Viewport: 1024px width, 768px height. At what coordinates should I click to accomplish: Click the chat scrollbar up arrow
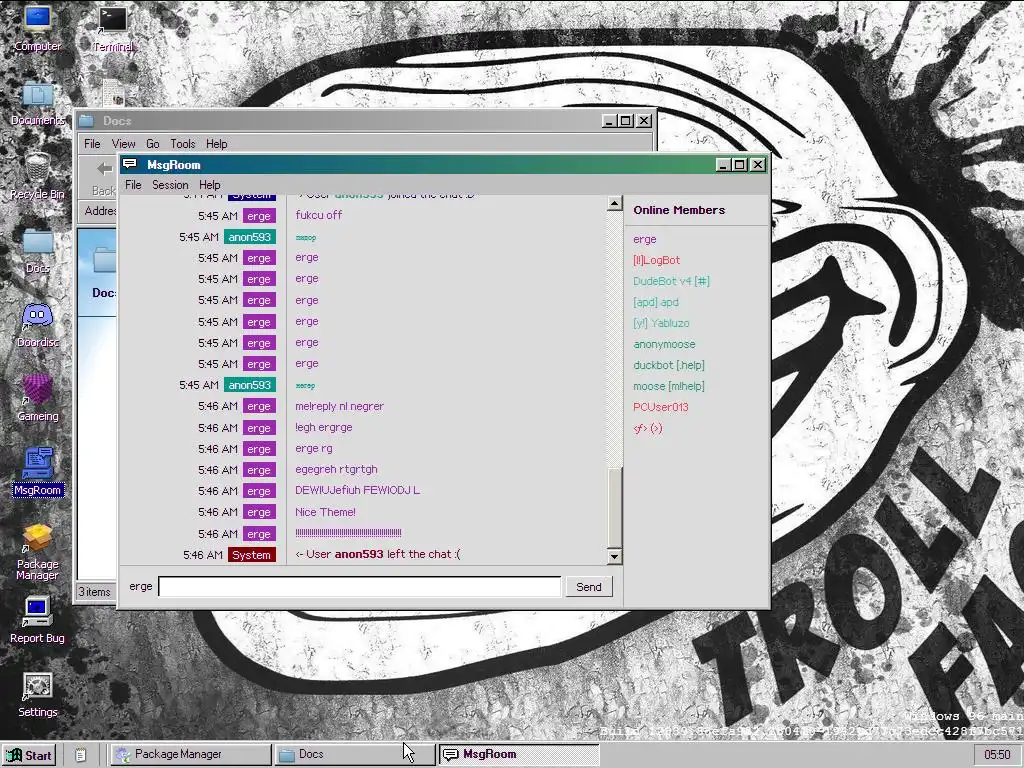click(614, 203)
